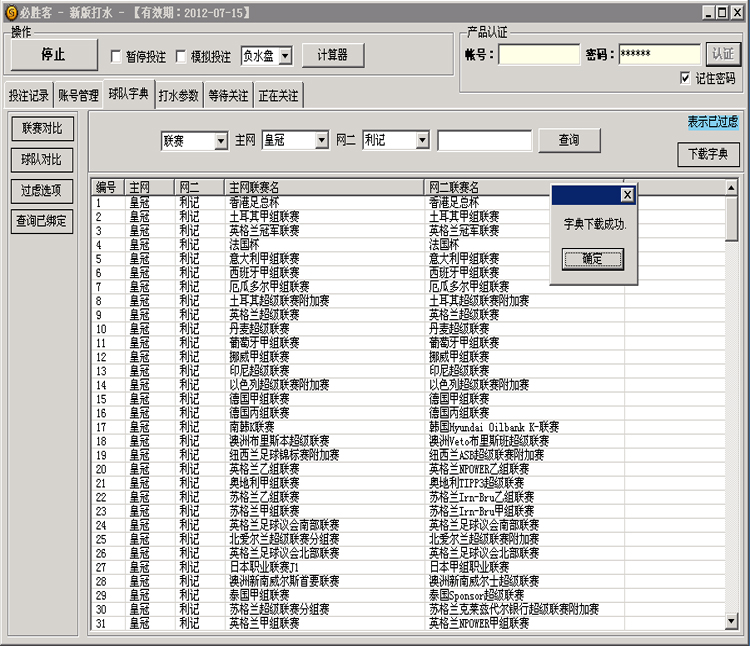
Task: Uncheck the 记住密码 checkbox
Action: click(685, 78)
